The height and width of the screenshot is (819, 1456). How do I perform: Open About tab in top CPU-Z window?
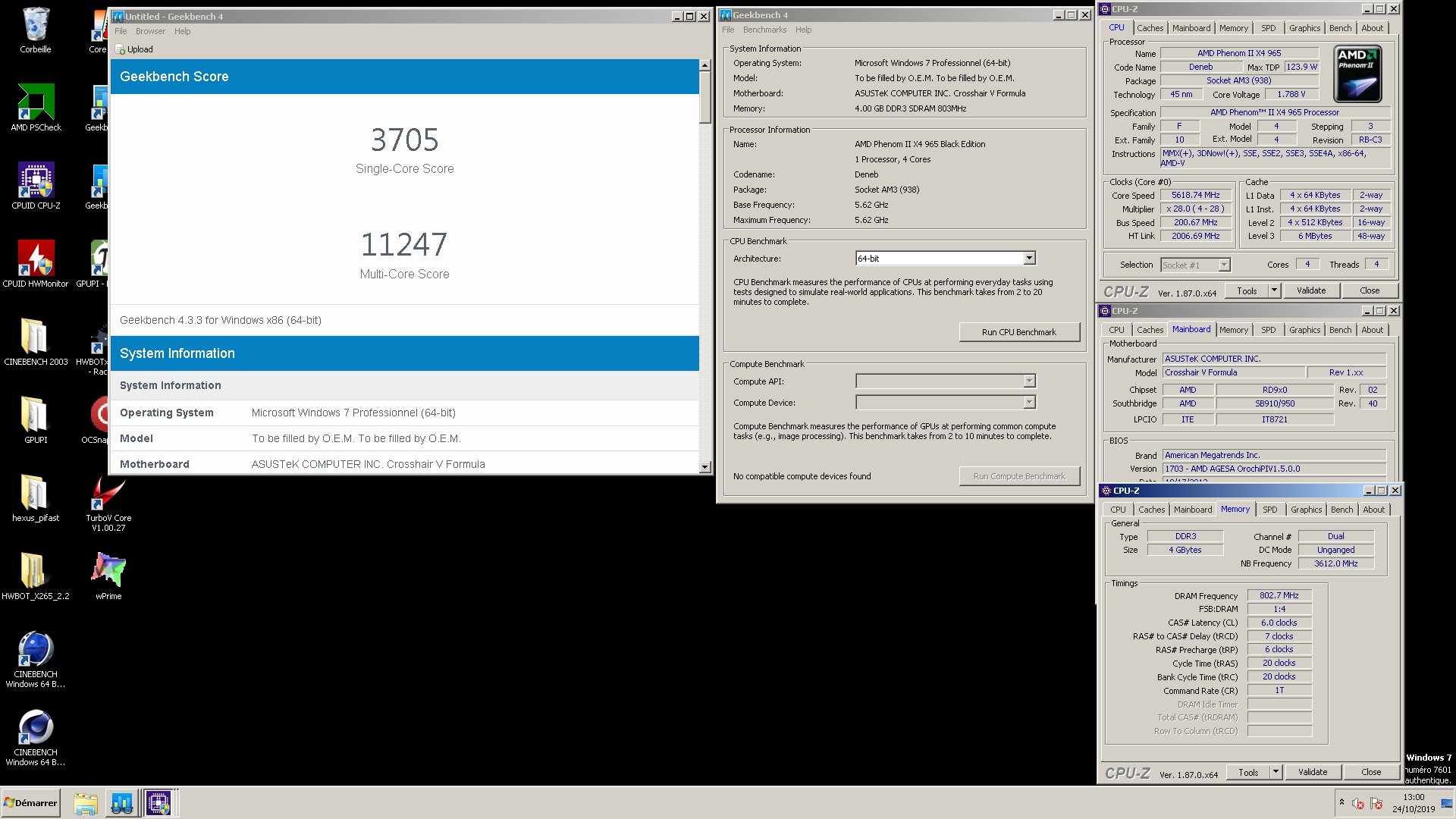[x=1373, y=28]
